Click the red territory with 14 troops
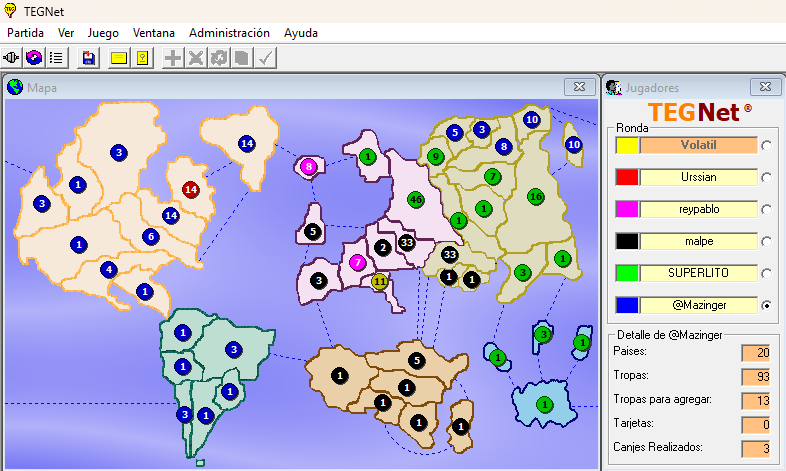This screenshot has width=786, height=471. click(x=191, y=189)
